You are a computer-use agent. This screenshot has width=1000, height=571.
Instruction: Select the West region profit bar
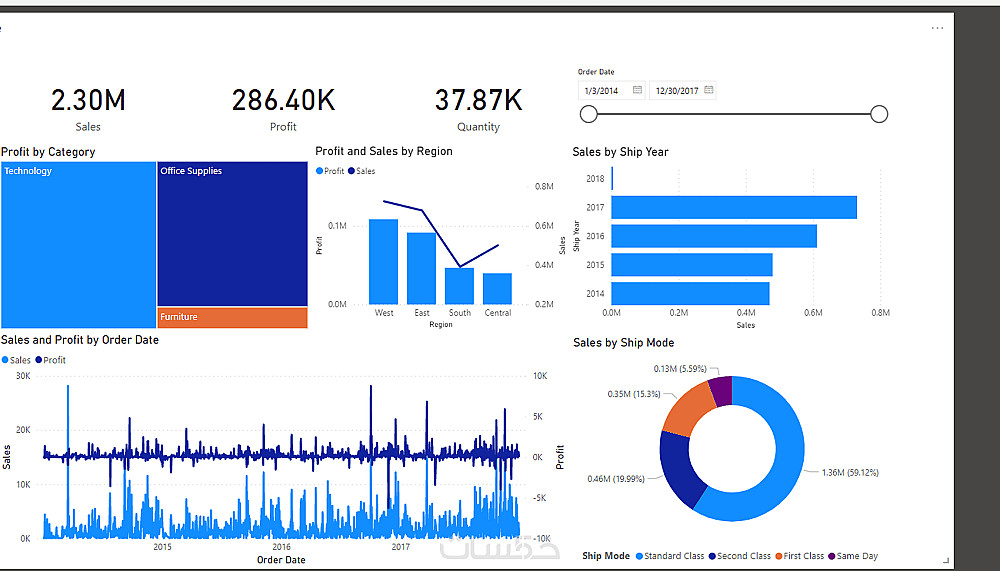383,262
